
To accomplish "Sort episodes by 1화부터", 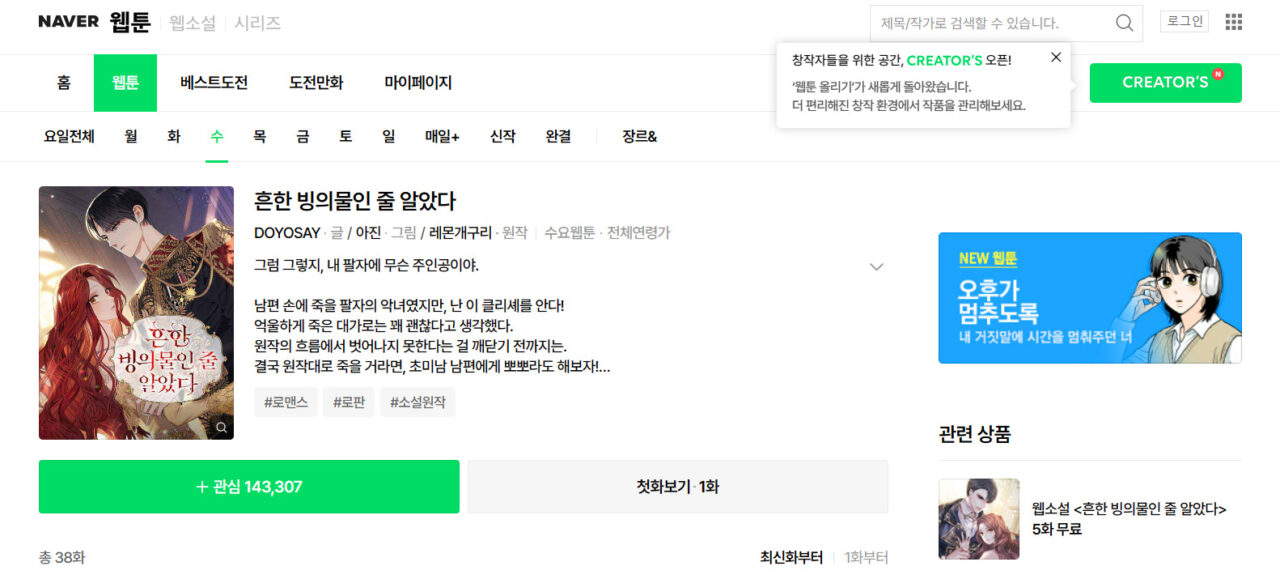I will [x=866, y=558].
